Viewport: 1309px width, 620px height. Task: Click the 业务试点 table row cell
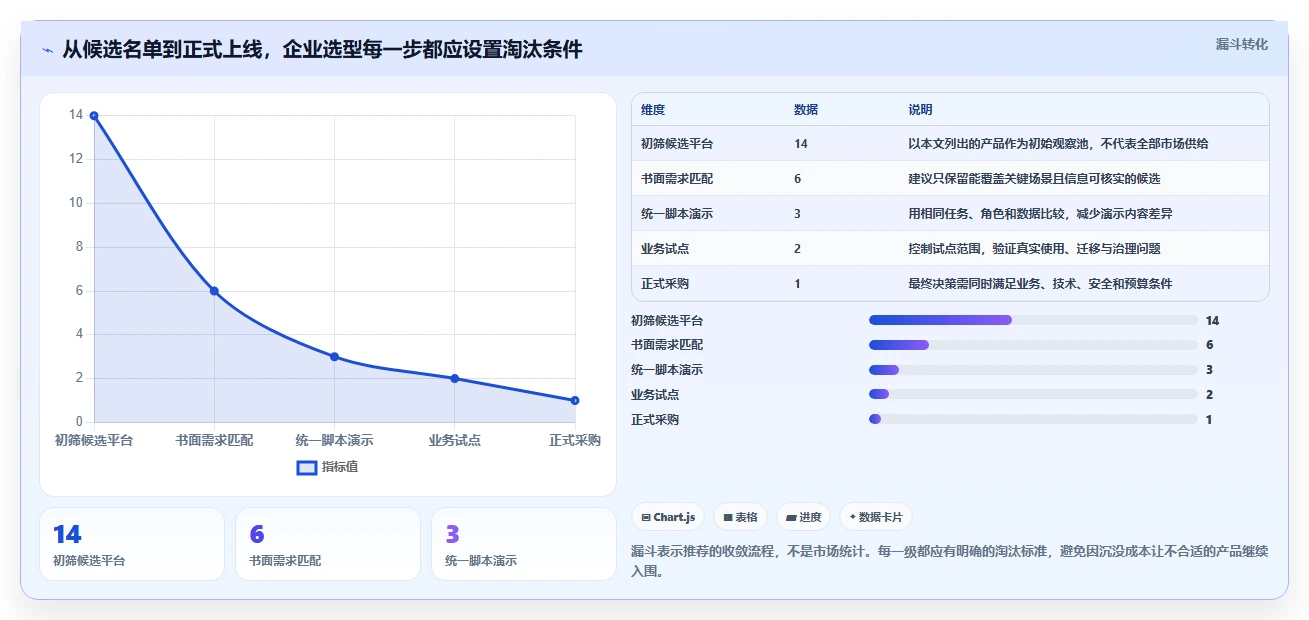click(665, 249)
